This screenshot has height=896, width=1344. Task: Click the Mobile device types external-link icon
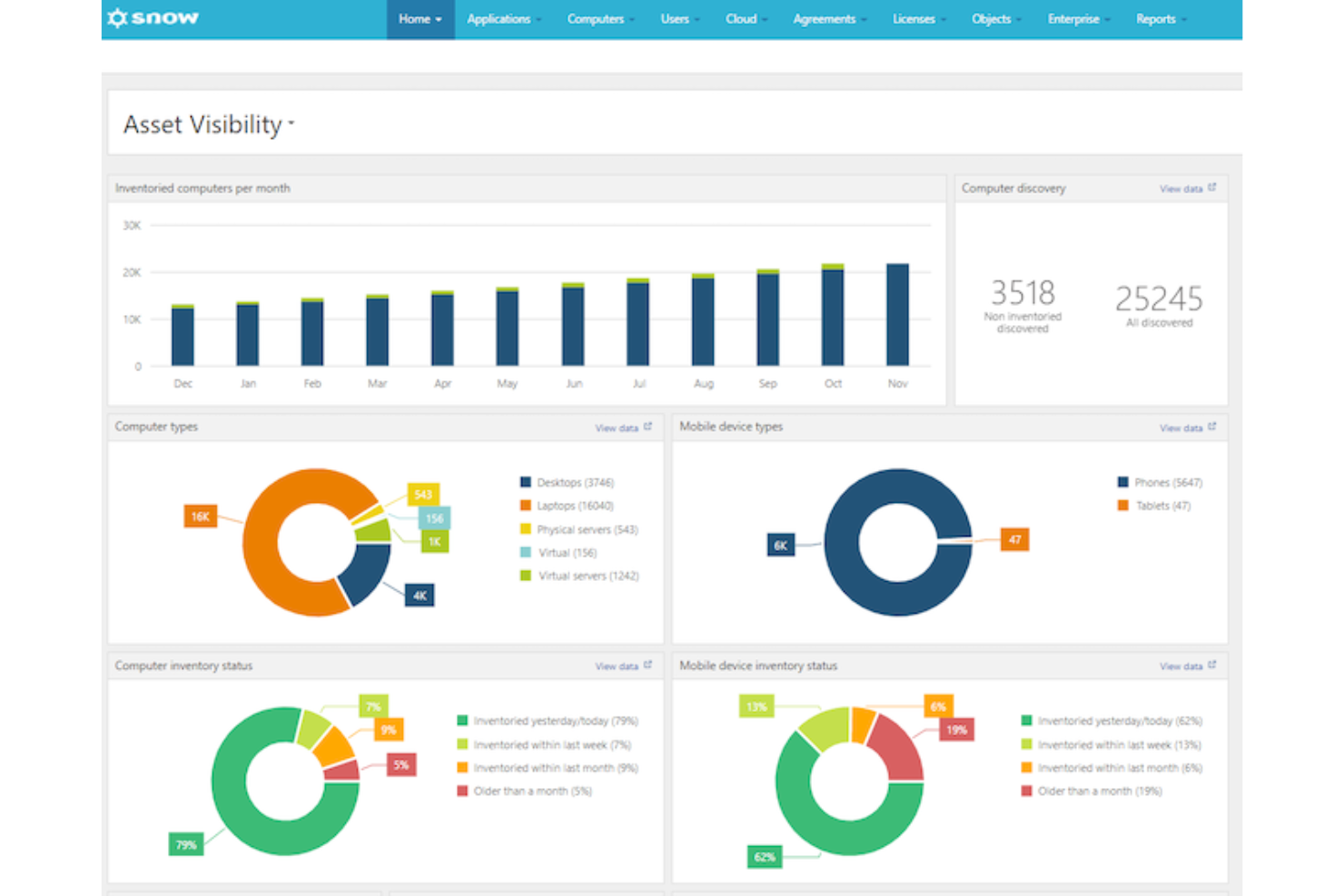pos(1211,426)
